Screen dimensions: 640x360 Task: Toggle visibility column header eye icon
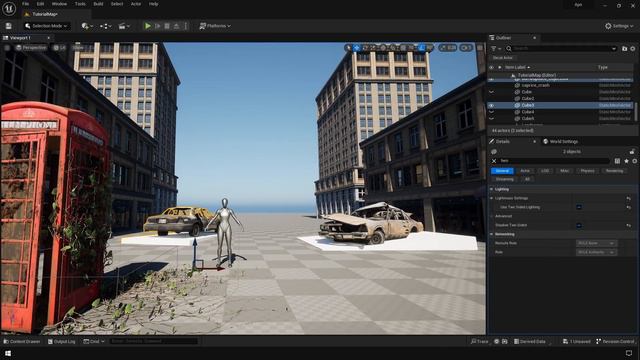491,67
